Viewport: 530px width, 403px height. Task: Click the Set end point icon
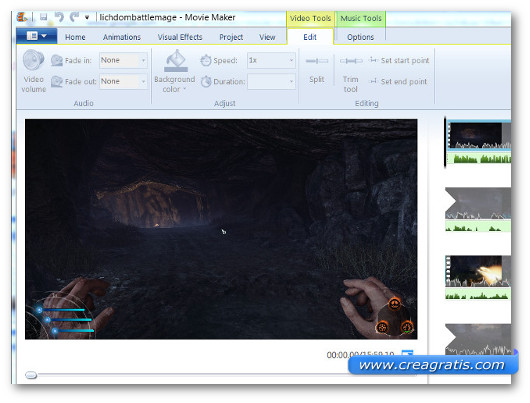pyautogui.click(x=373, y=81)
